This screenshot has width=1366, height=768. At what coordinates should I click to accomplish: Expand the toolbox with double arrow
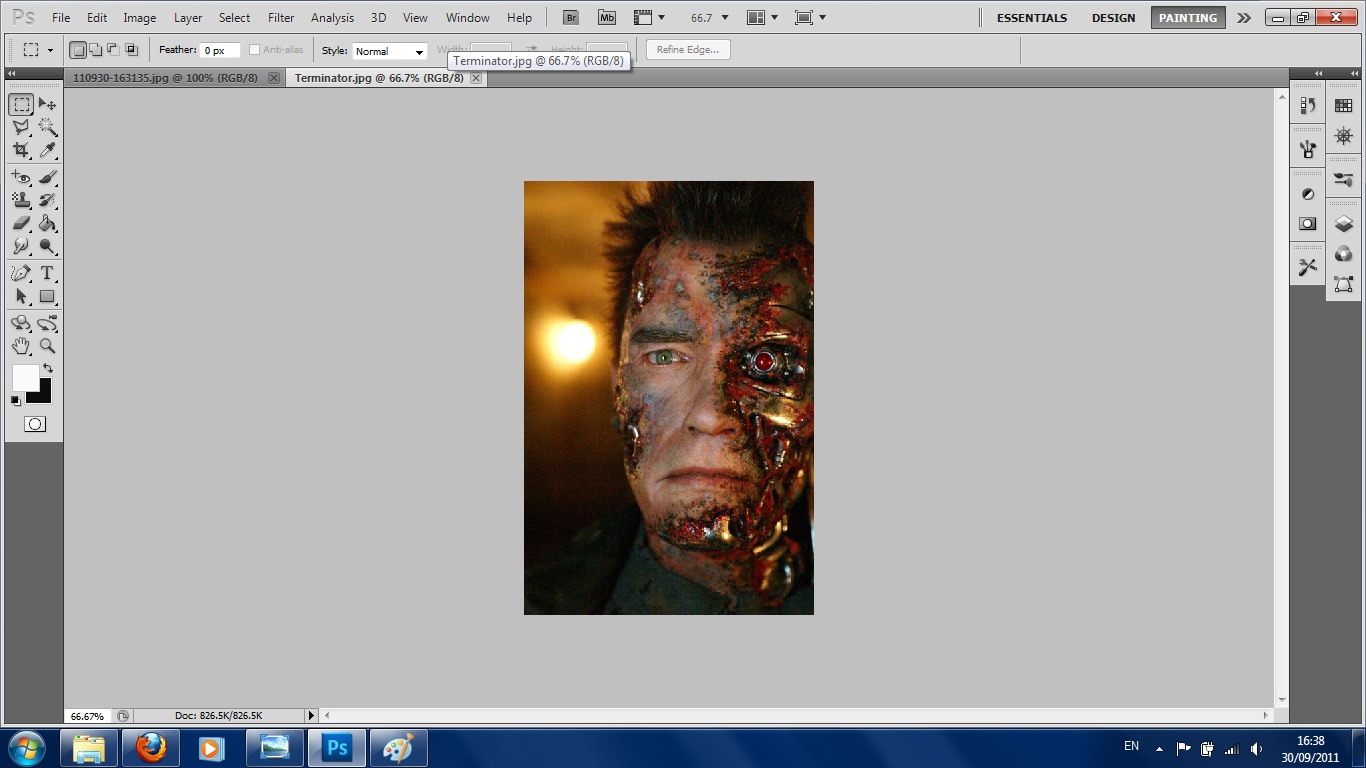[x=12, y=74]
